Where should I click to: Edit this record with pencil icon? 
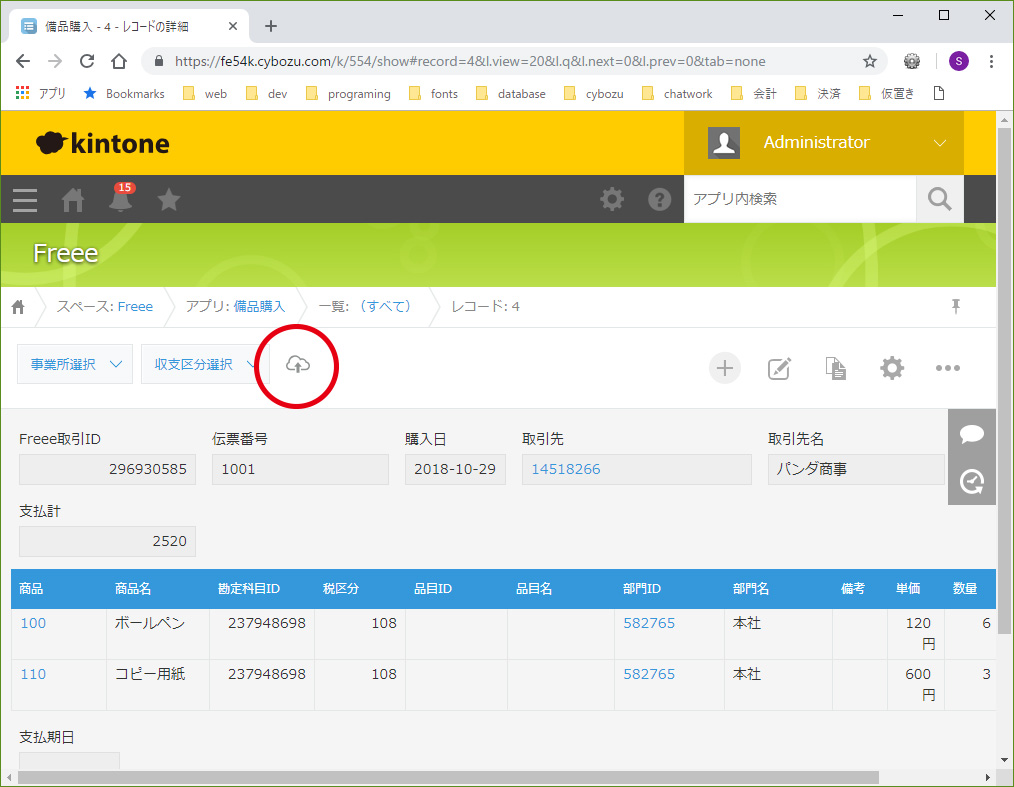pos(779,368)
